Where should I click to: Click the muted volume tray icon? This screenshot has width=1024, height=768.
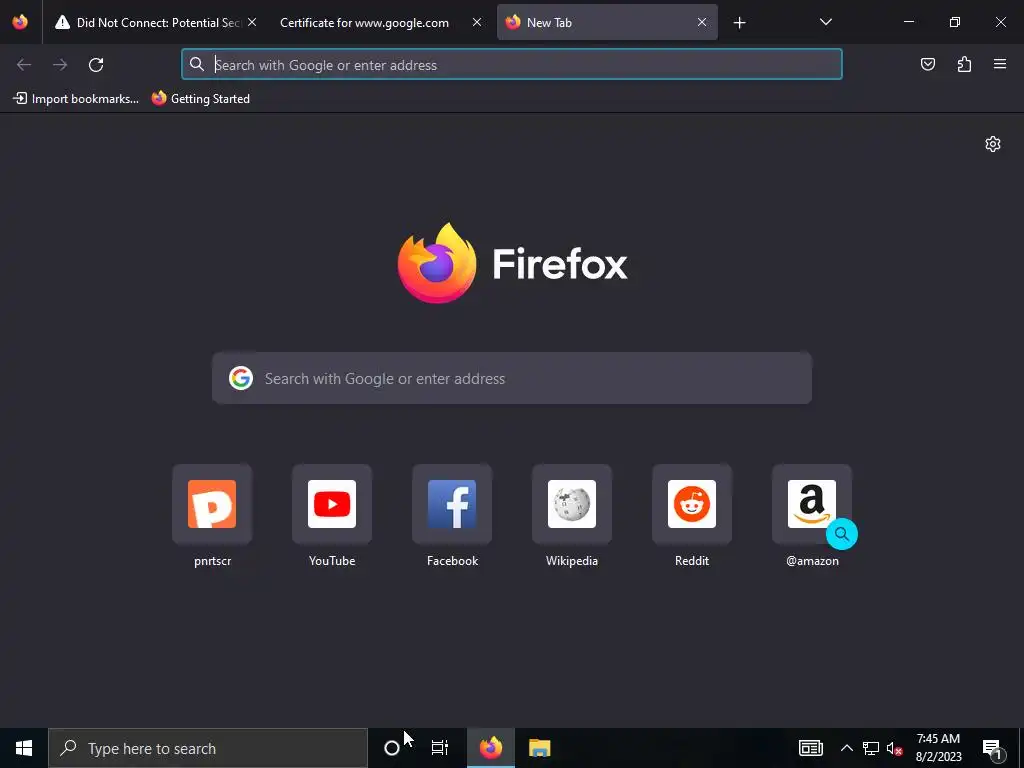pos(894,748)
